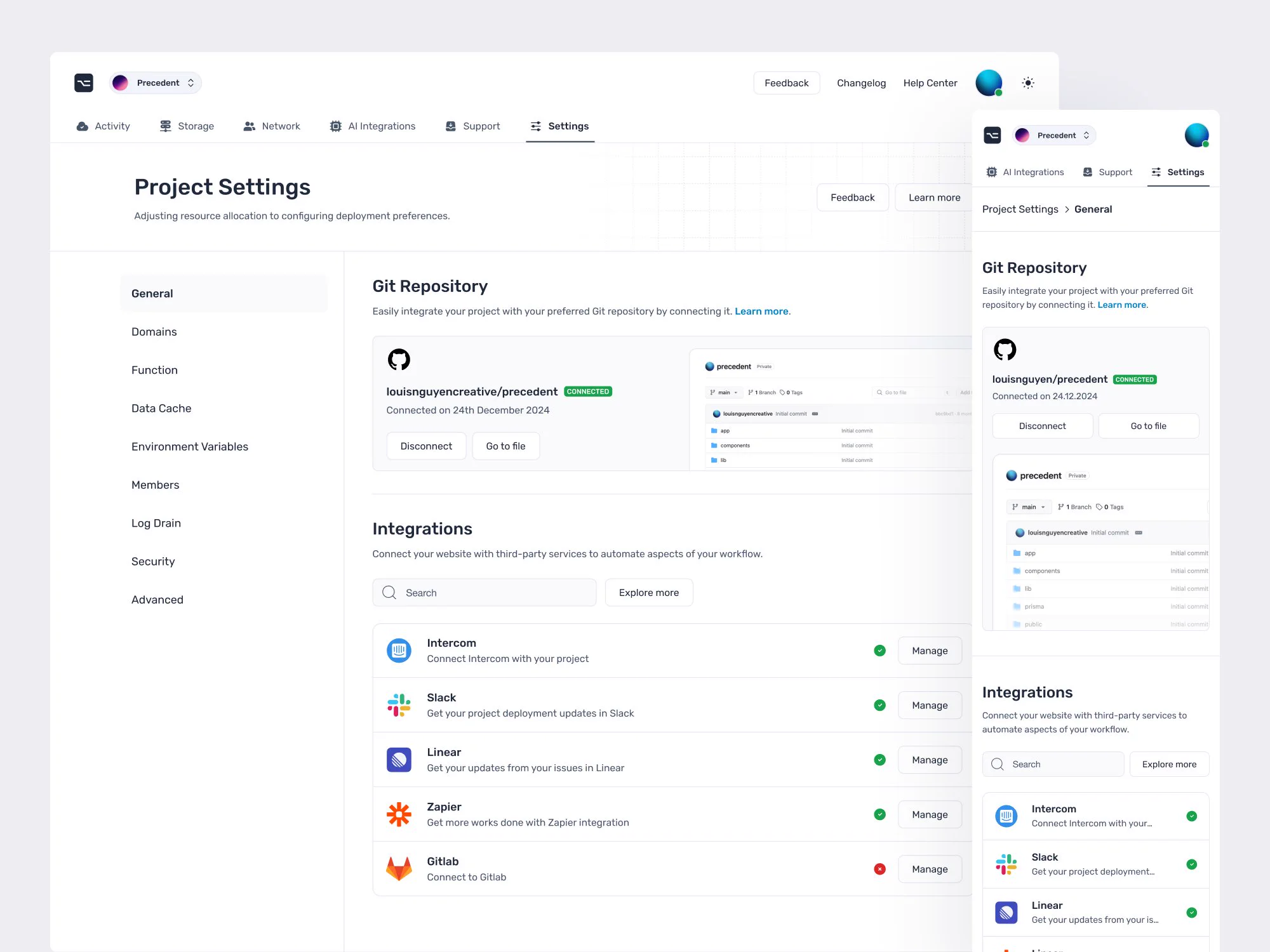Switch to the Activity tab
Viewport: 1270px width, 952px height.
point(103,126)
